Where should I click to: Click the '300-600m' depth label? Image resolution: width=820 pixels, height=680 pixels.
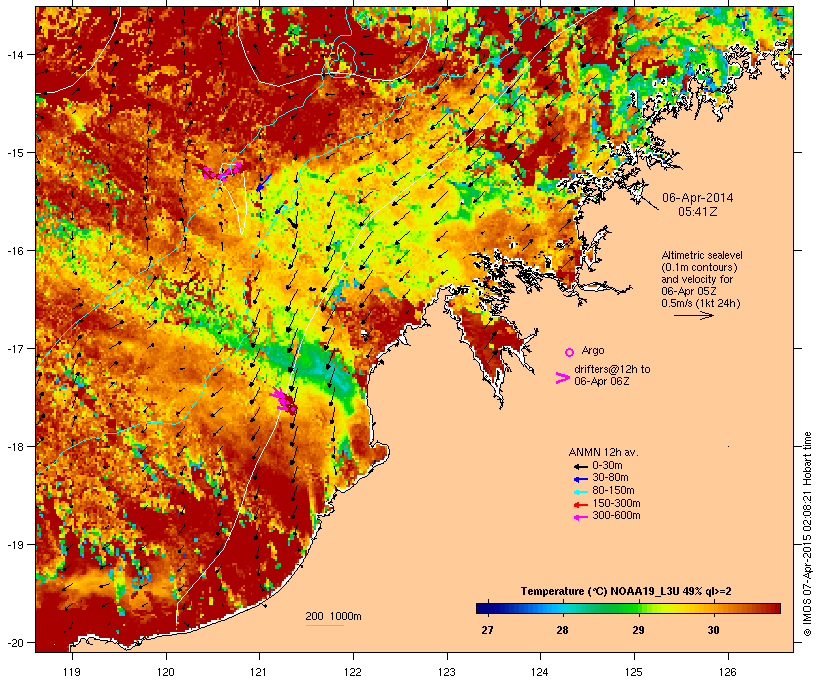[617, 516]
